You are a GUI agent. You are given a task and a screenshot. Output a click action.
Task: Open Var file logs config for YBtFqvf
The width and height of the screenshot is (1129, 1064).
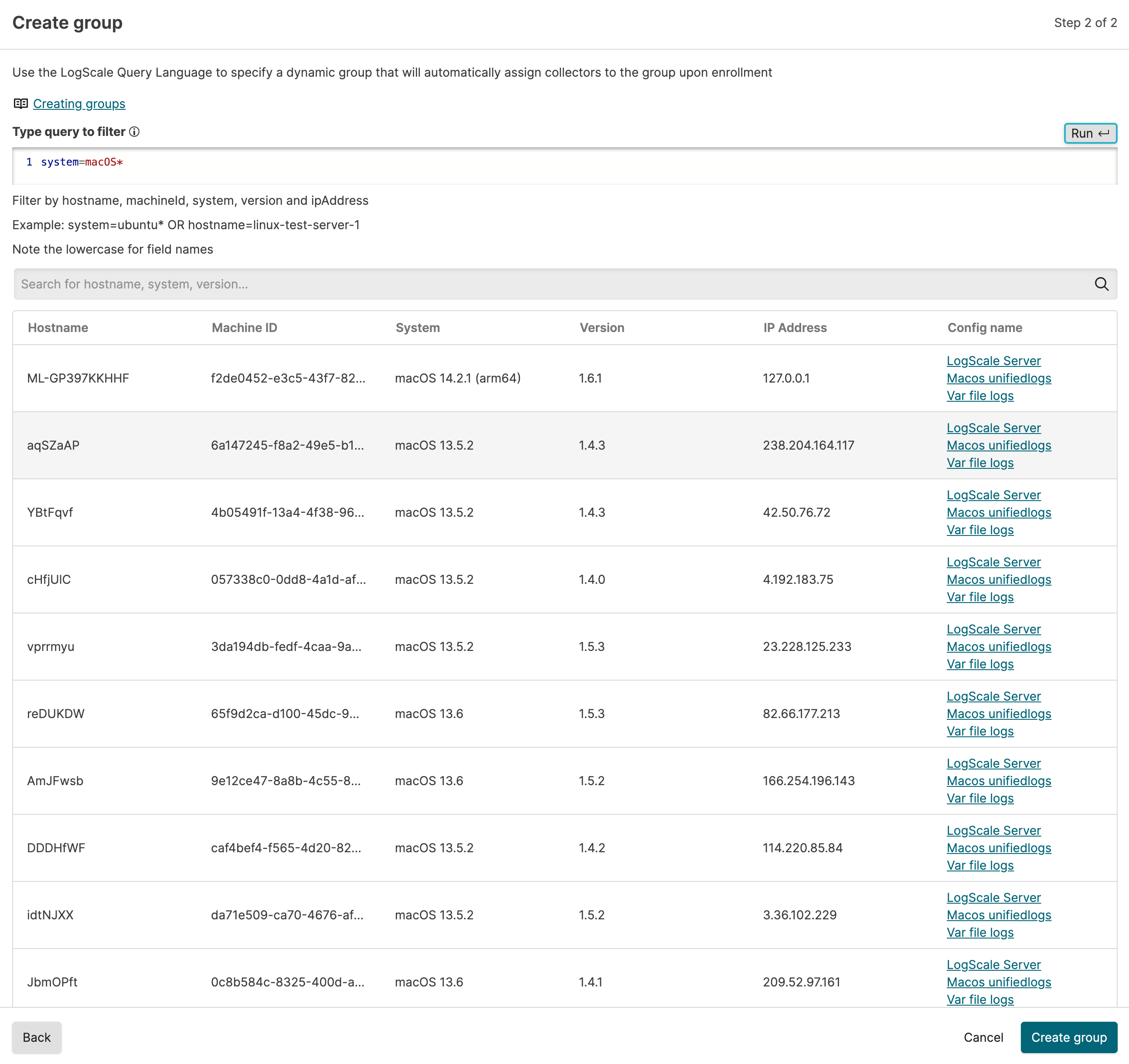[x=979, y=530]
